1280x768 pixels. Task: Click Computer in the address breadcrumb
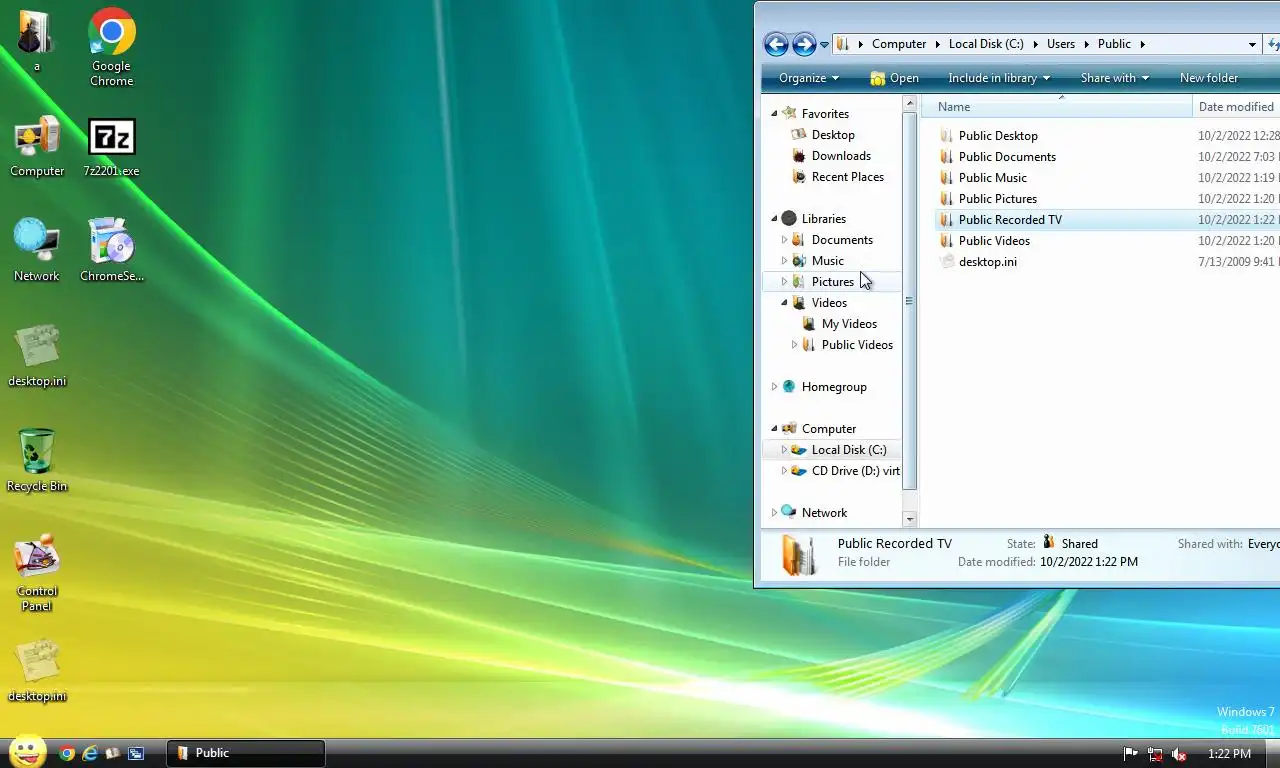(x=899, y=44)
